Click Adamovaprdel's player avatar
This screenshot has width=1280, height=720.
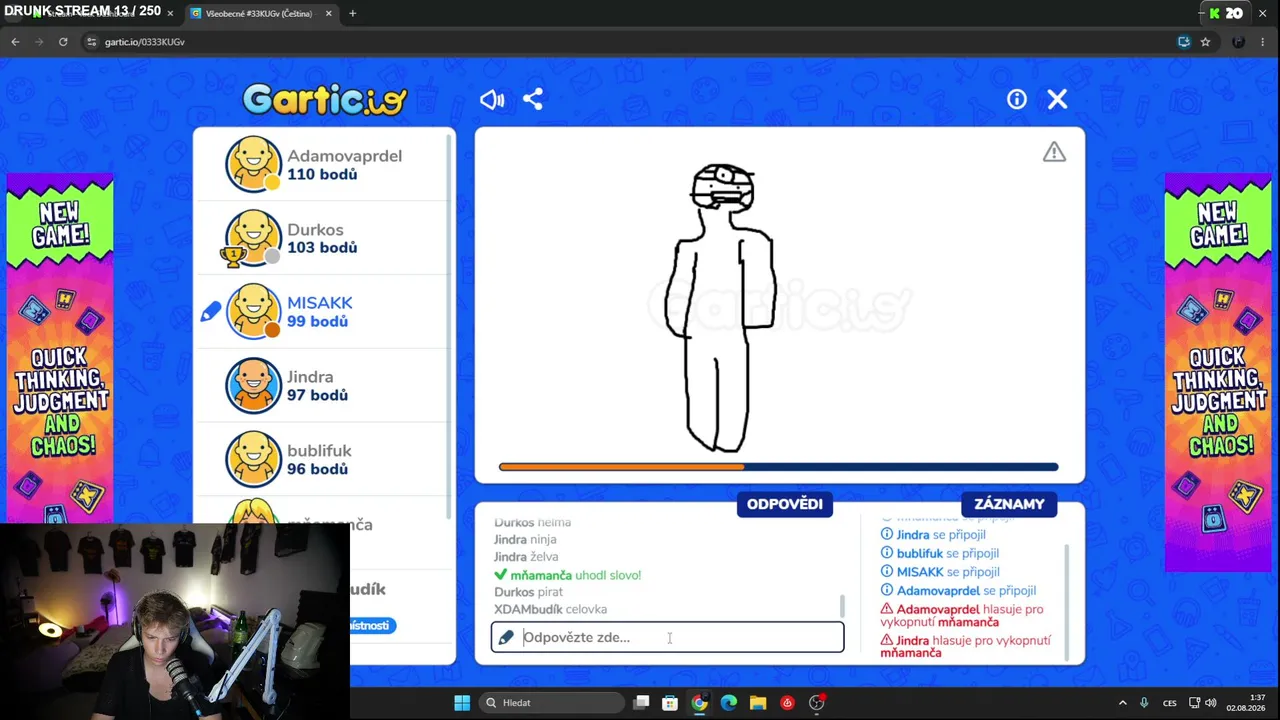pos(253,164)
